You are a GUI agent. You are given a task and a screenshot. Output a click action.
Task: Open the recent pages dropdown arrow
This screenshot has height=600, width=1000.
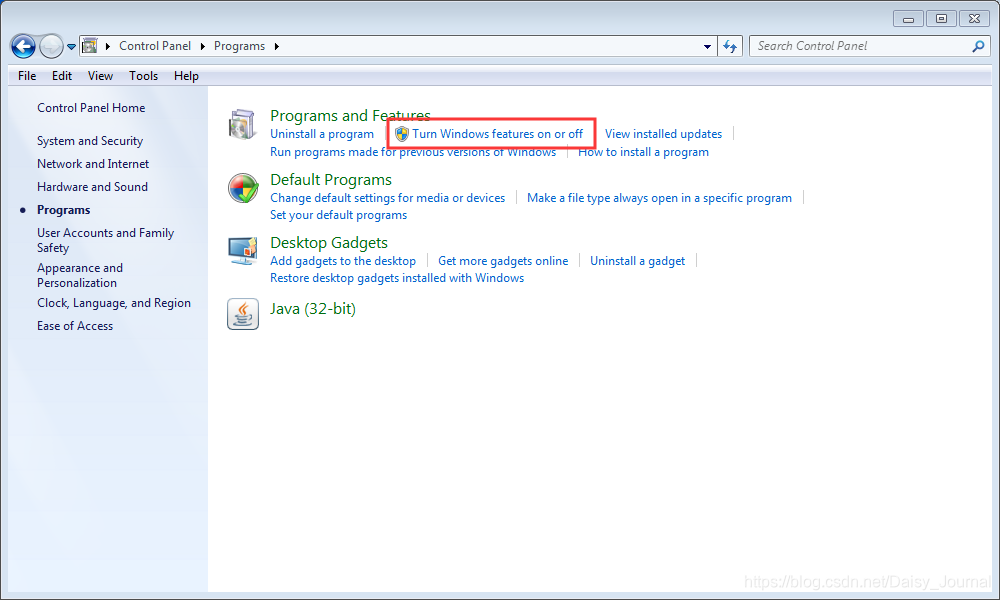point(71,47)
